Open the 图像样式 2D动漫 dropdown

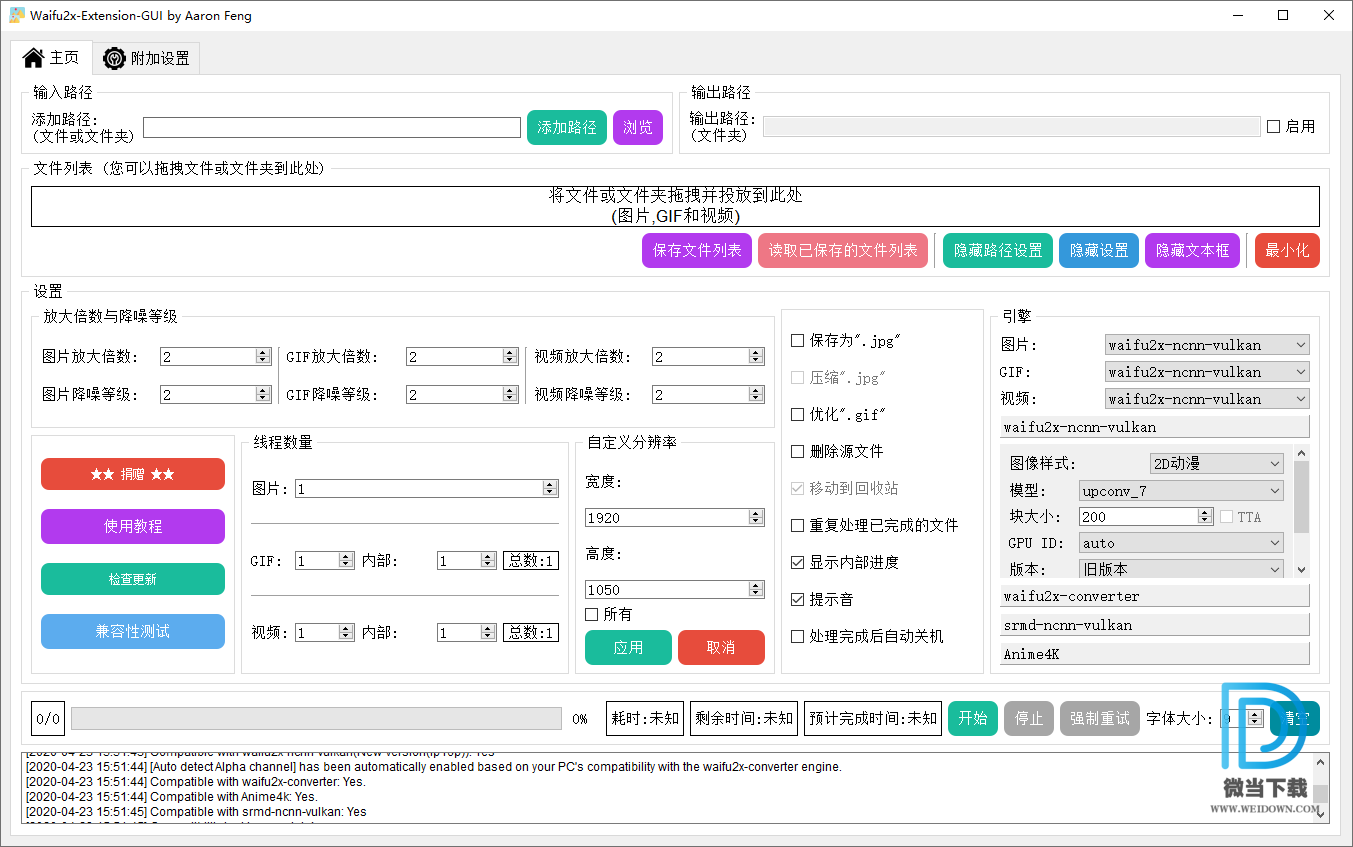pos(1216,463)
